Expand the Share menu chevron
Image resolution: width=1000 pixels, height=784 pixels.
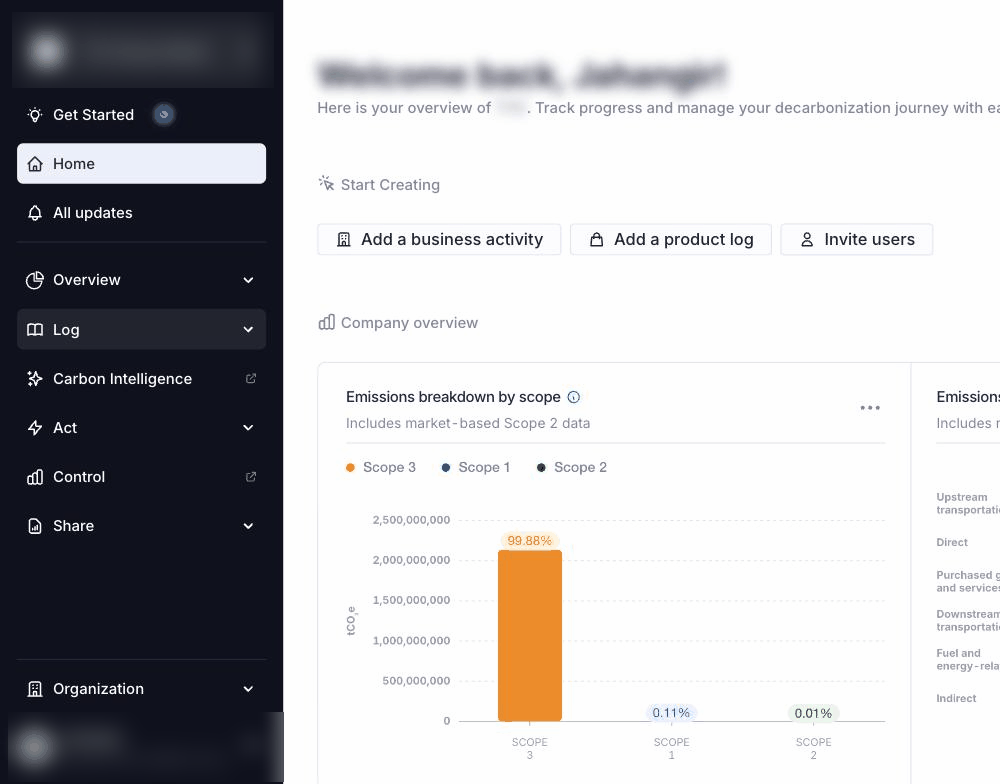tap(248, 526)
